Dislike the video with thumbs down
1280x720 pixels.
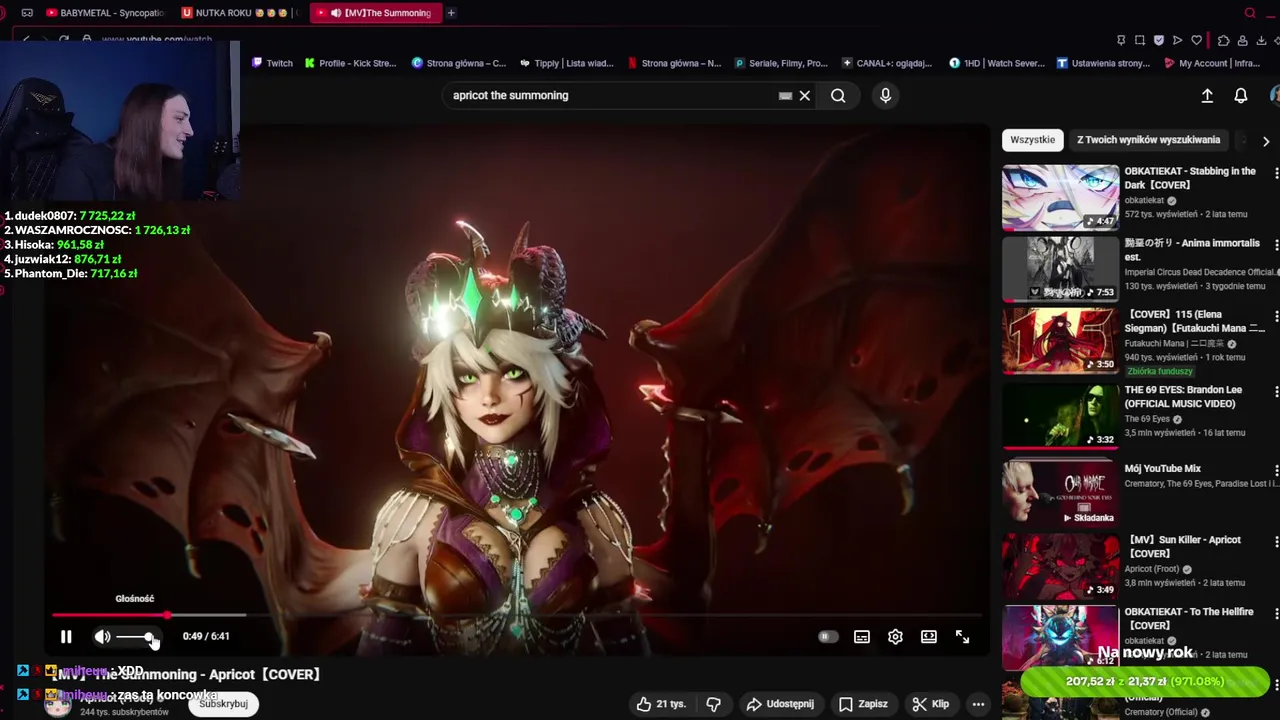(x=714, y=704)
